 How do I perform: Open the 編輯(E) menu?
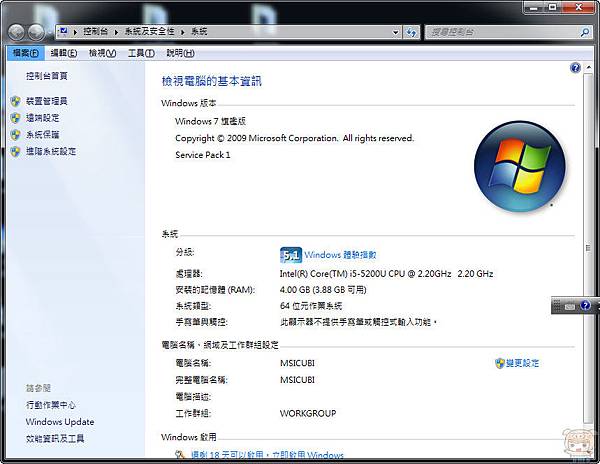(x=64, y=53)
